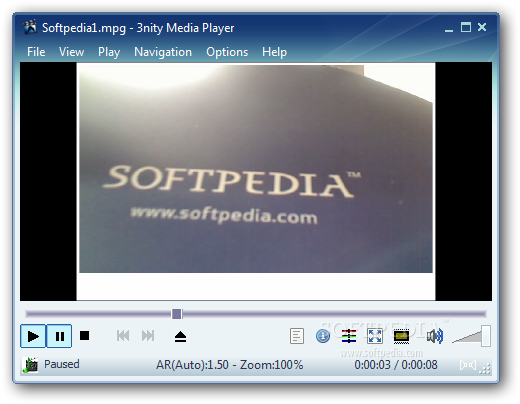Click the Eject/Open file icon
Screen dimensions: 520x404
[x=180, y=336]
